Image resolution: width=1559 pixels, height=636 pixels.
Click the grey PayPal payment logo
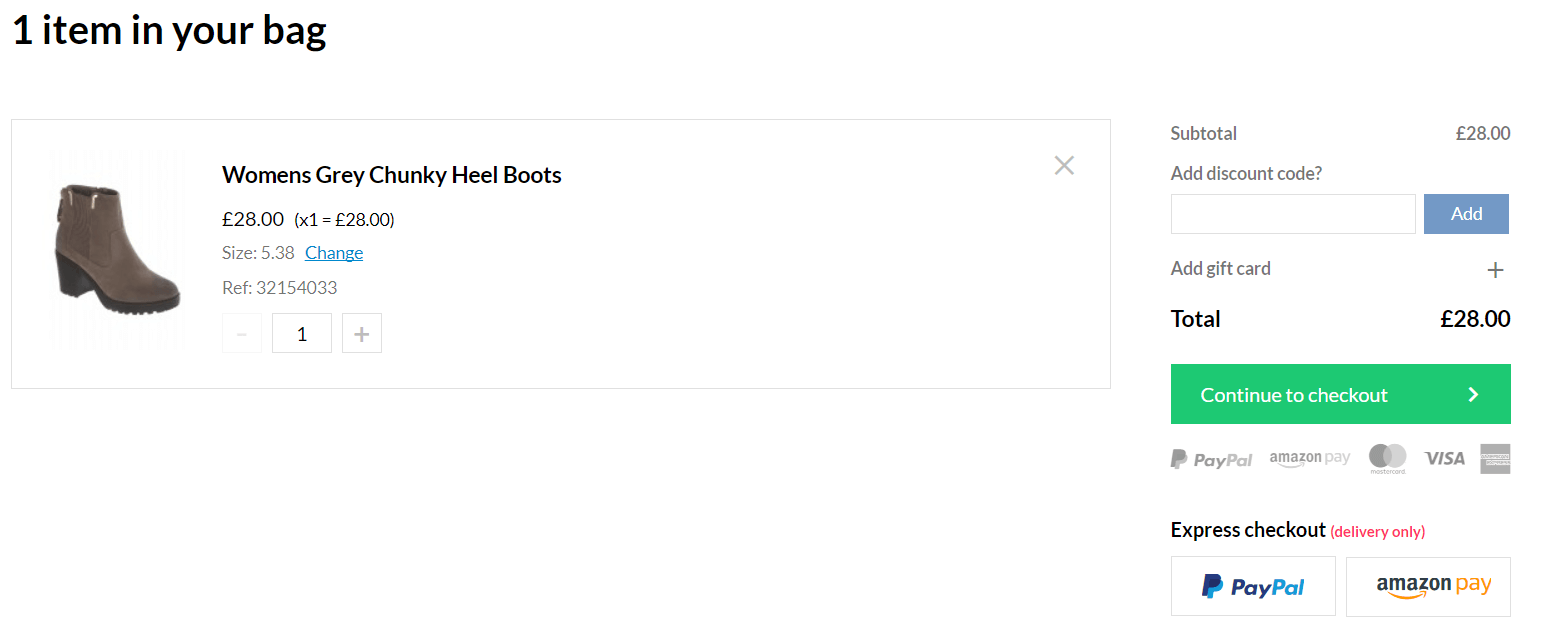[1211, 459]
